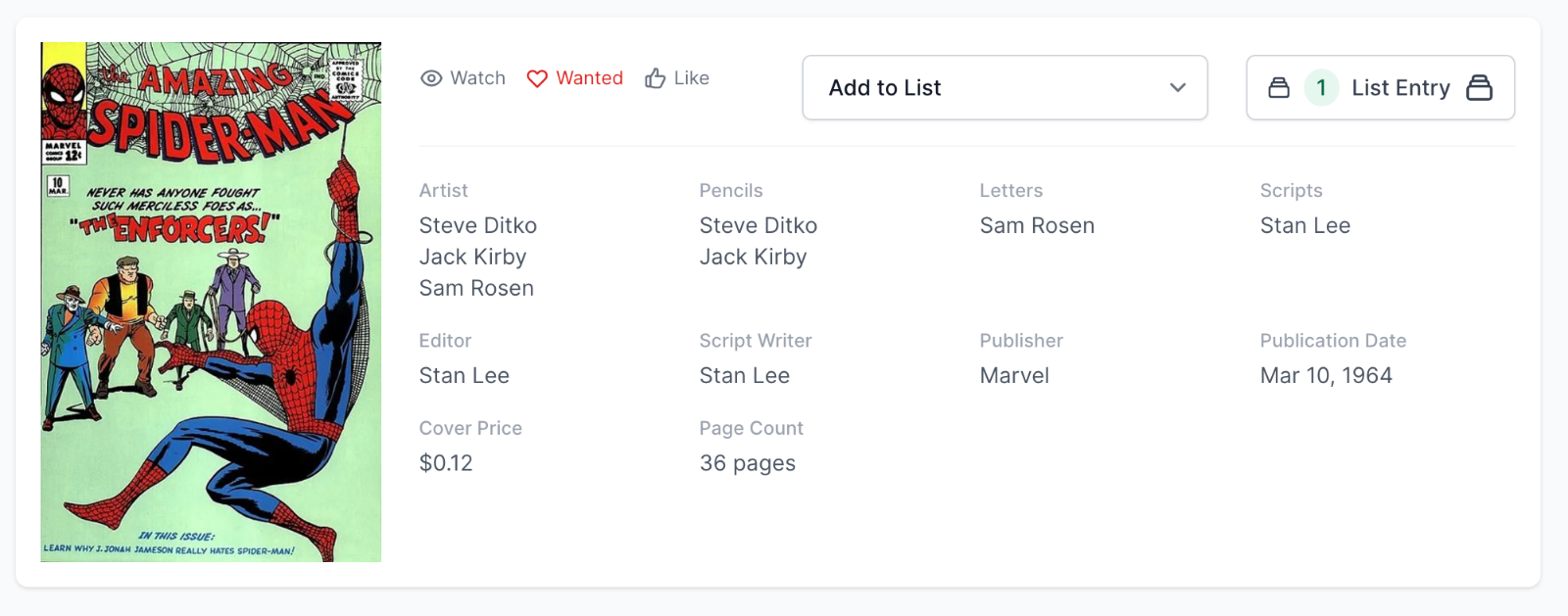Image resolution: width=1568 pixels, height=616 pixels.
Task: Click the thumbs-up icon
Action: (656, 78)
